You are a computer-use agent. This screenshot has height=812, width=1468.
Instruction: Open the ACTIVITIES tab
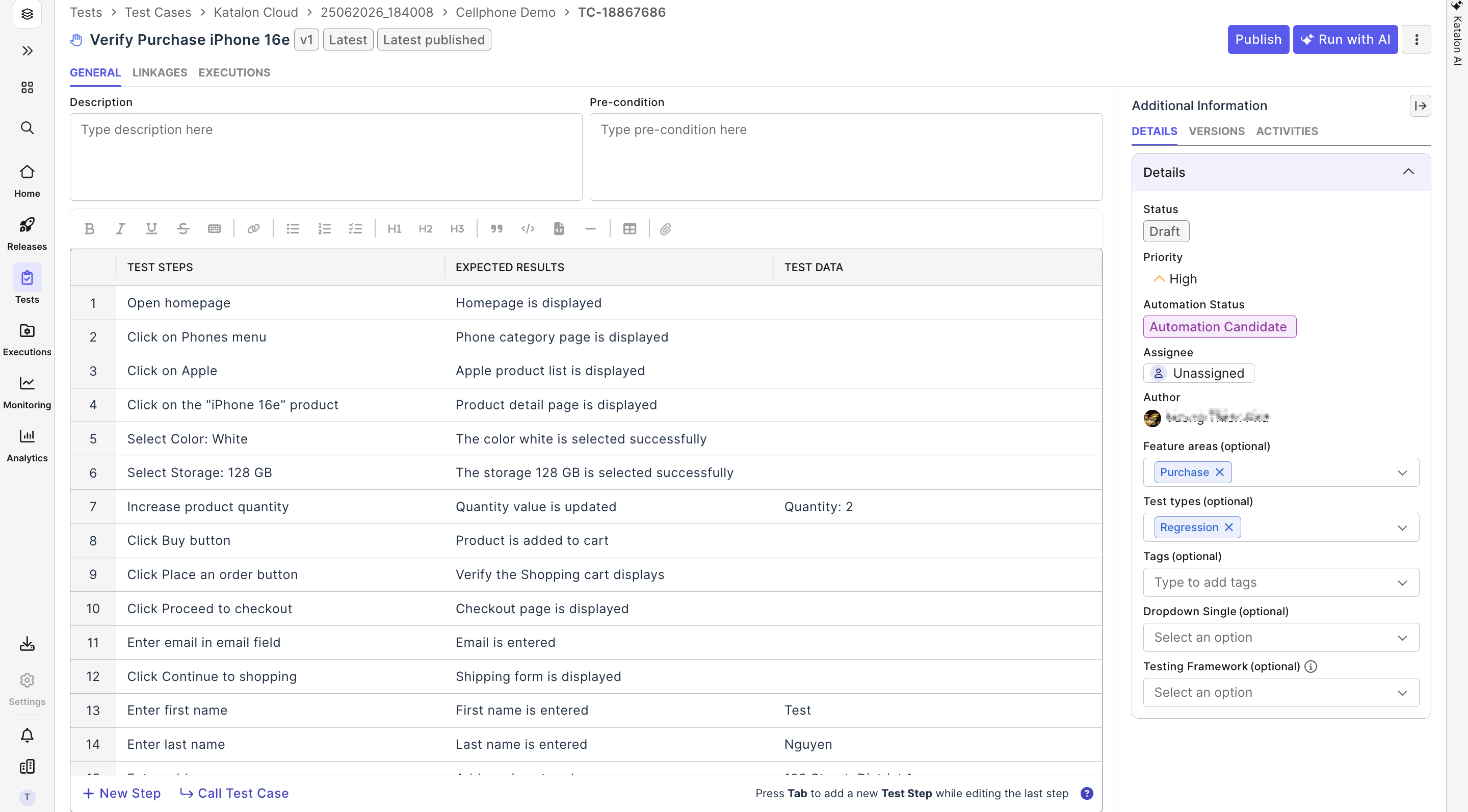click(x=1287, y=131)
